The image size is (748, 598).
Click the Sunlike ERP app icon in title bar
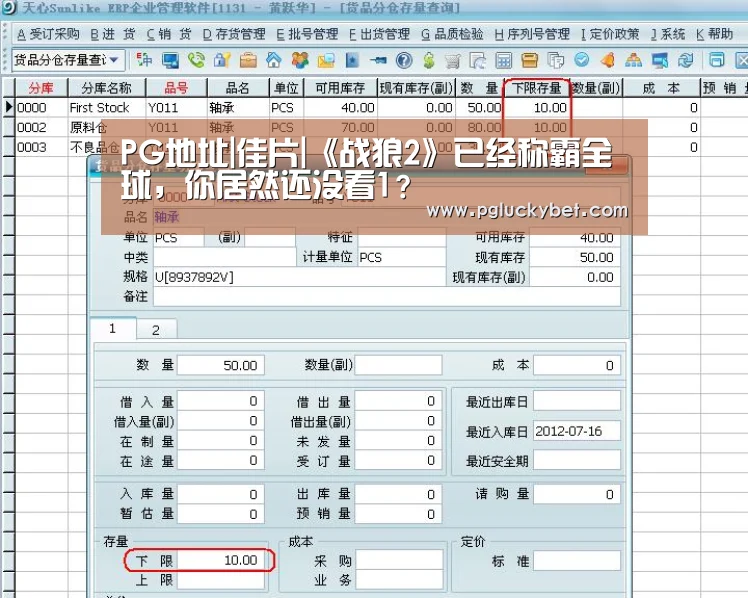[9, 7]
